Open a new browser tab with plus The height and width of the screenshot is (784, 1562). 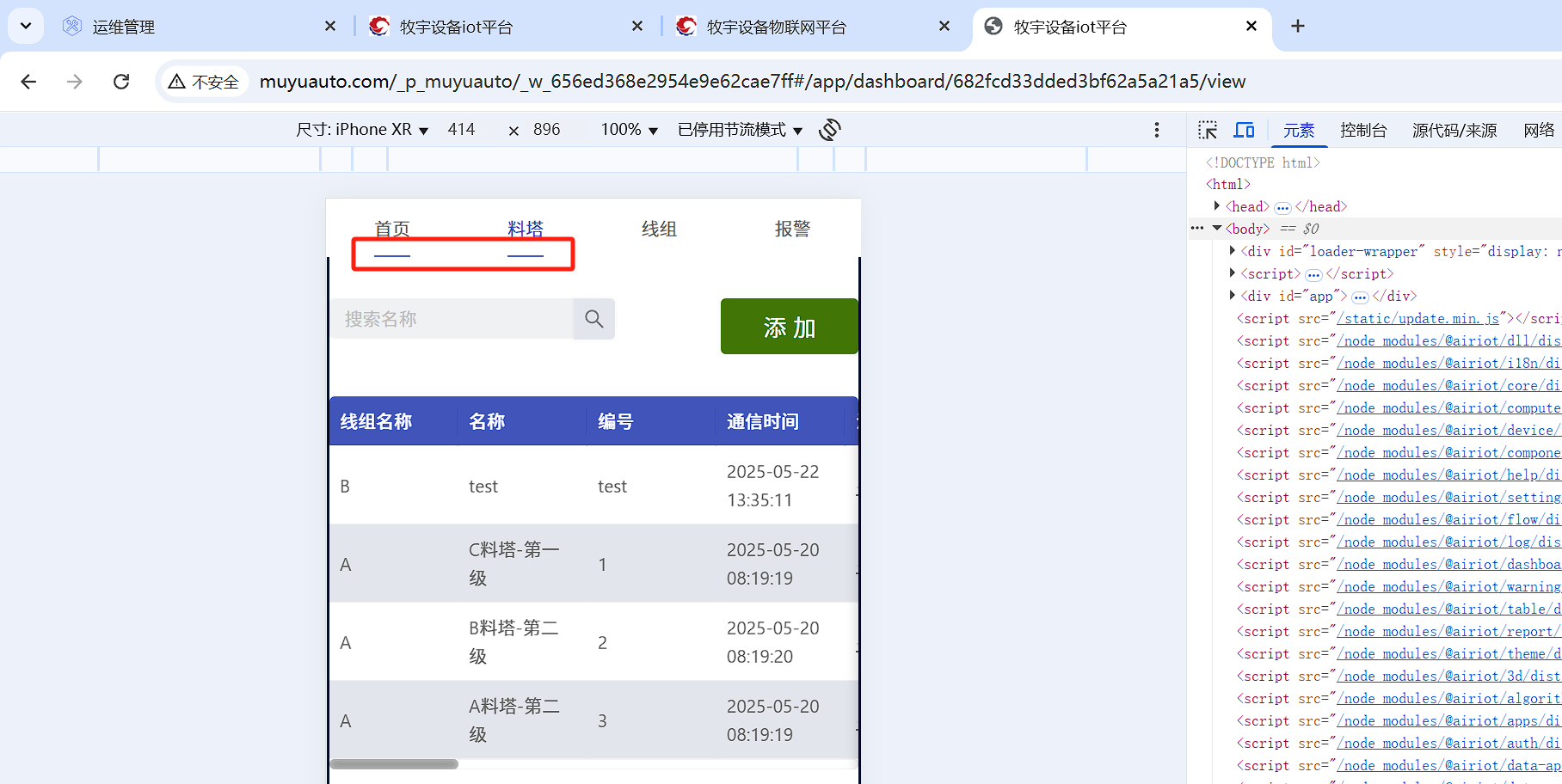point(1298,26)
